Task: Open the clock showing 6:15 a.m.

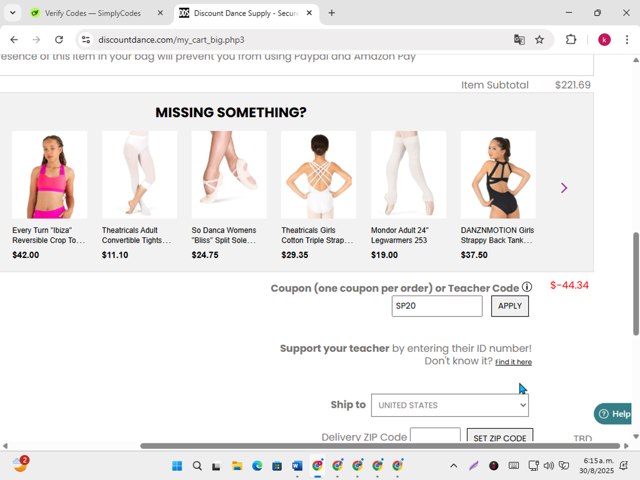Action: pyautogui.click(x=596, y=466)
